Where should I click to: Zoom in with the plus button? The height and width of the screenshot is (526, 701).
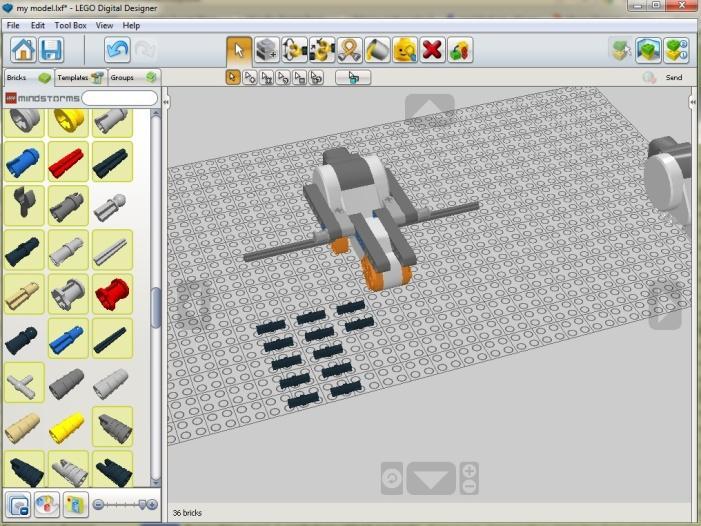(469, 470)
